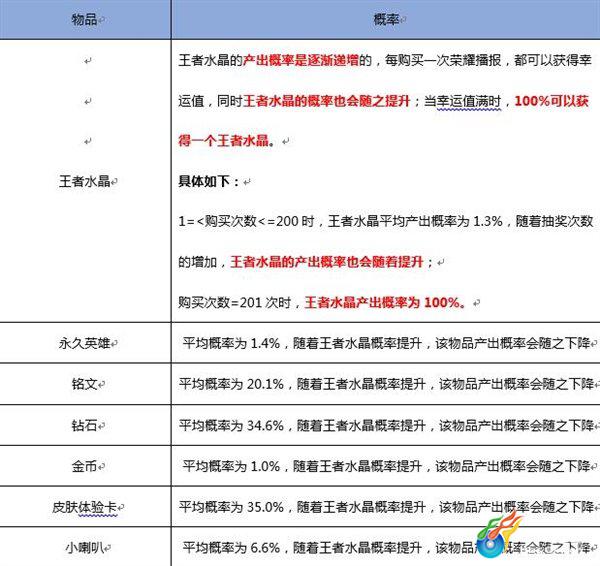The image size is (600, 566).
Task: Click red text 王者水晶产出概率为 100%
Action: pos(385,303)
